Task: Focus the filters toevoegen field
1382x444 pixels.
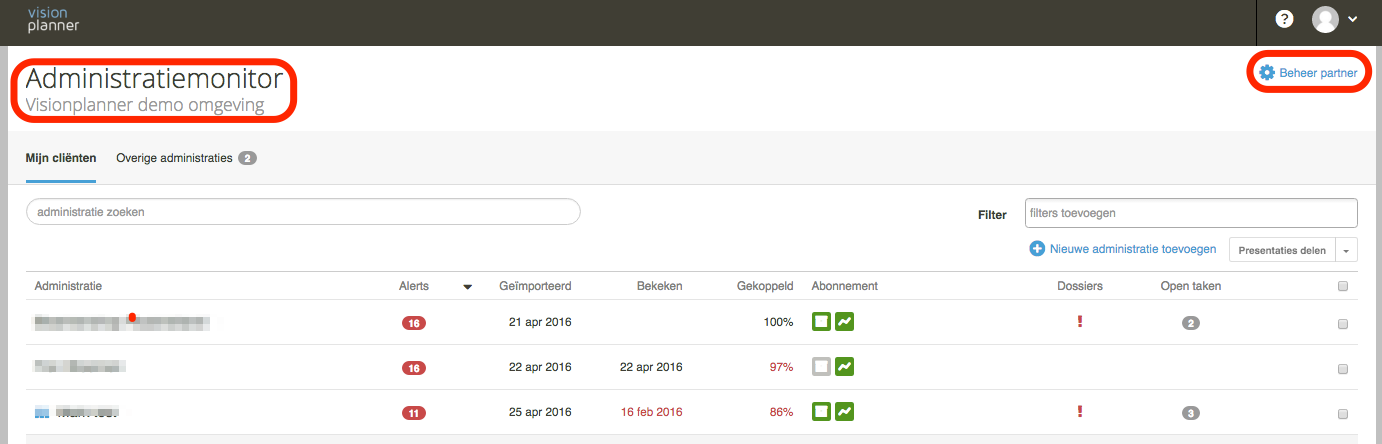Action: [1191, 213]
